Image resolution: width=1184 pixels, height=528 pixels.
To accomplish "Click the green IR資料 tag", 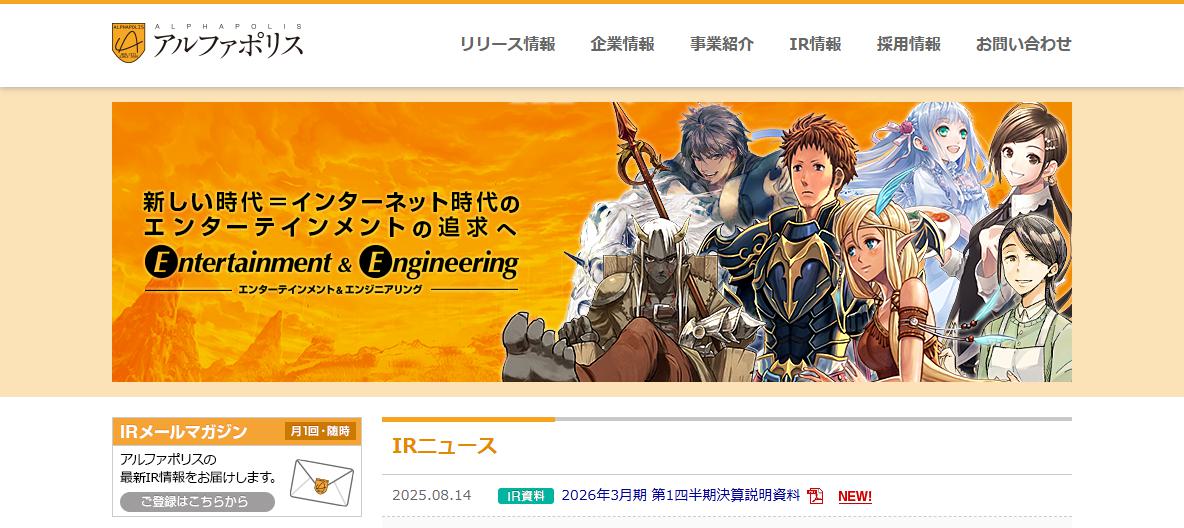I will 526,496.
